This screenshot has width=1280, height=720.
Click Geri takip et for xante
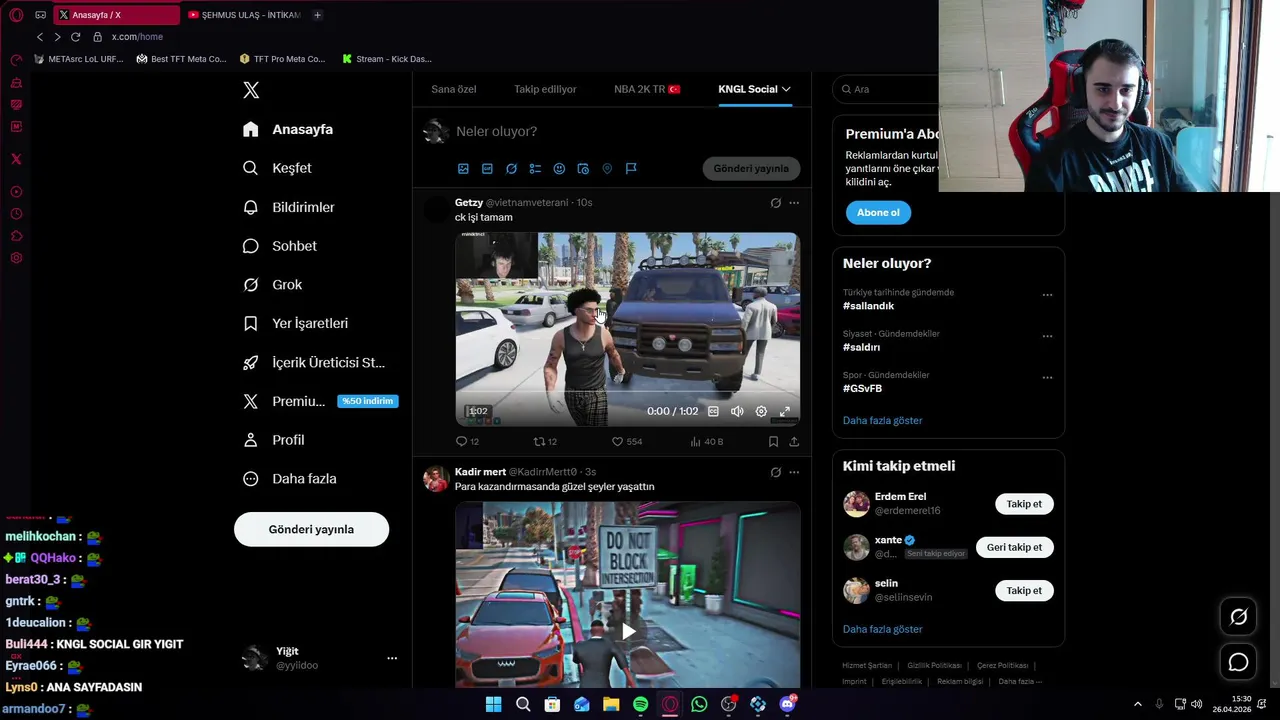[x=1014, y=547]
